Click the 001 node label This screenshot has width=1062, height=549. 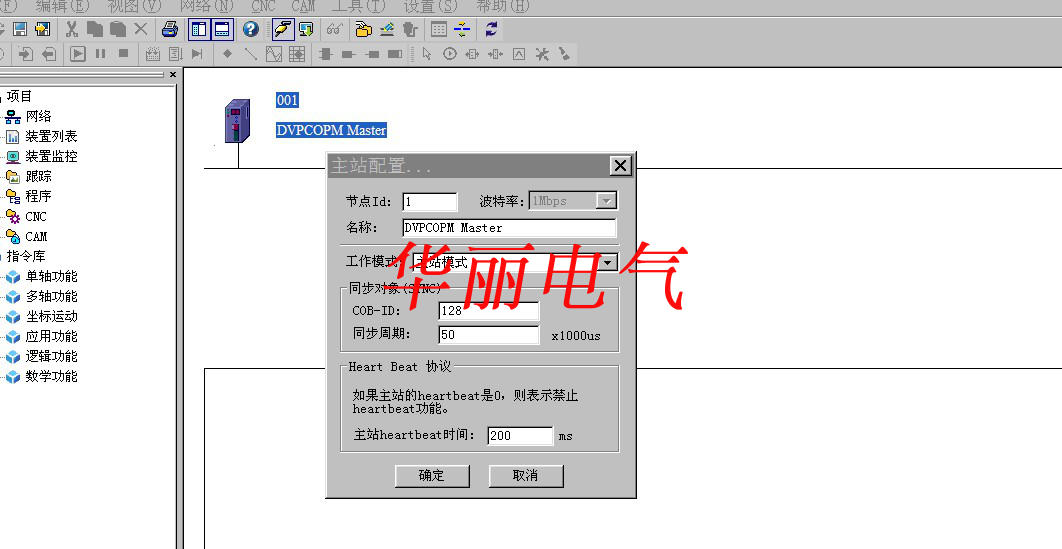point(287,100)
